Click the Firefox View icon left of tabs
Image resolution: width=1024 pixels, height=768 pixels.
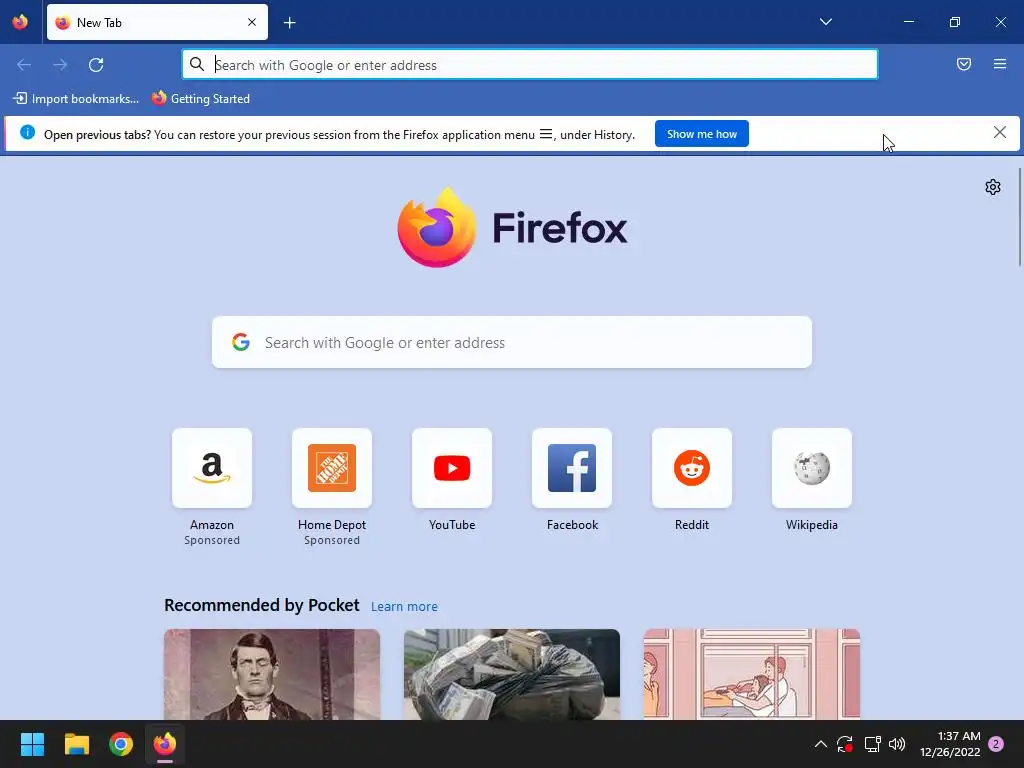[x=20, y=22]
